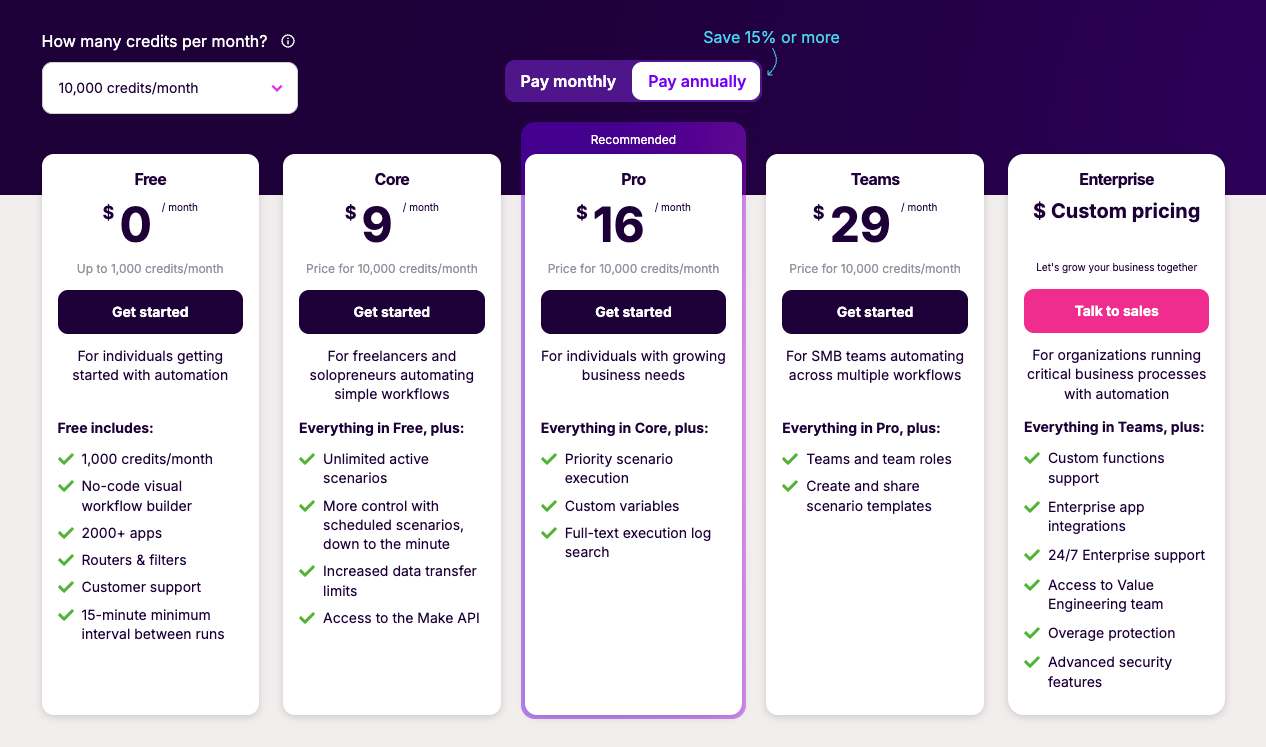The height and width of the screenshot is (747, 1266).
Task: Click the checkmark beside 24/7 Enterprise support
Action: tap(1031, 555)
